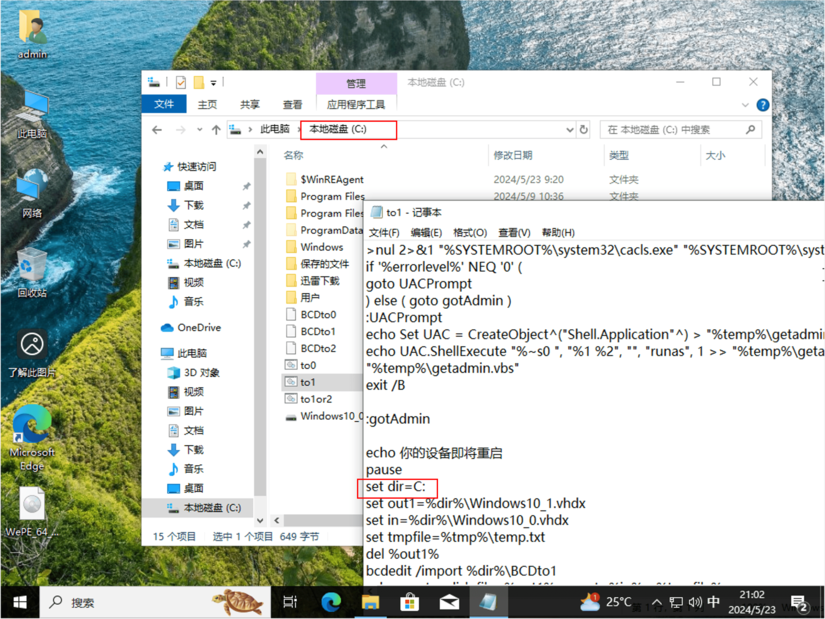
Task: Open the Mail app from the taskbar
Action: click(449, 602)
